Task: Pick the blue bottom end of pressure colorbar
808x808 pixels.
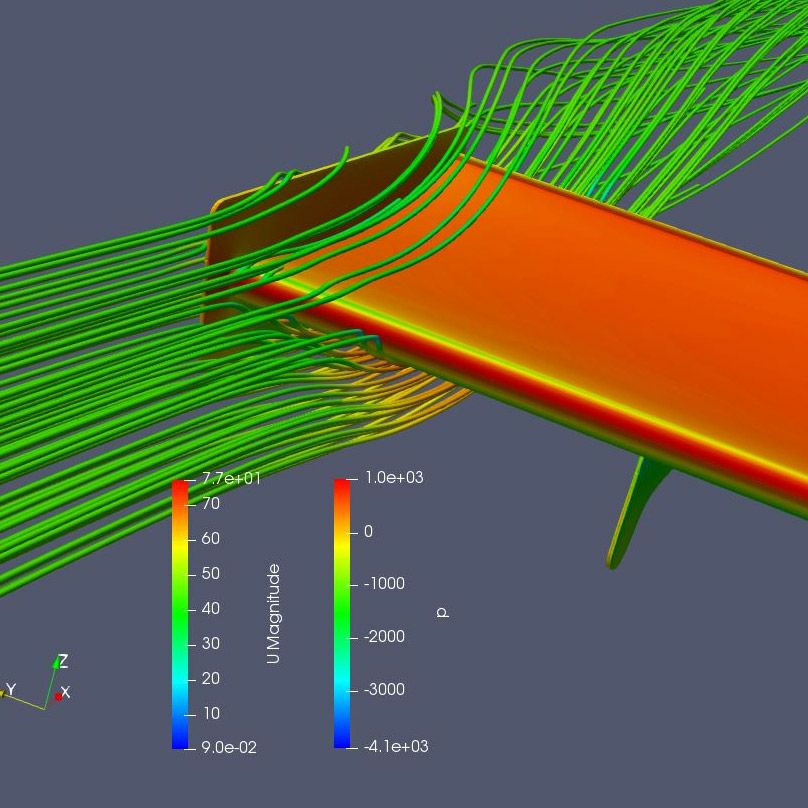Action: tap(342, 741)
